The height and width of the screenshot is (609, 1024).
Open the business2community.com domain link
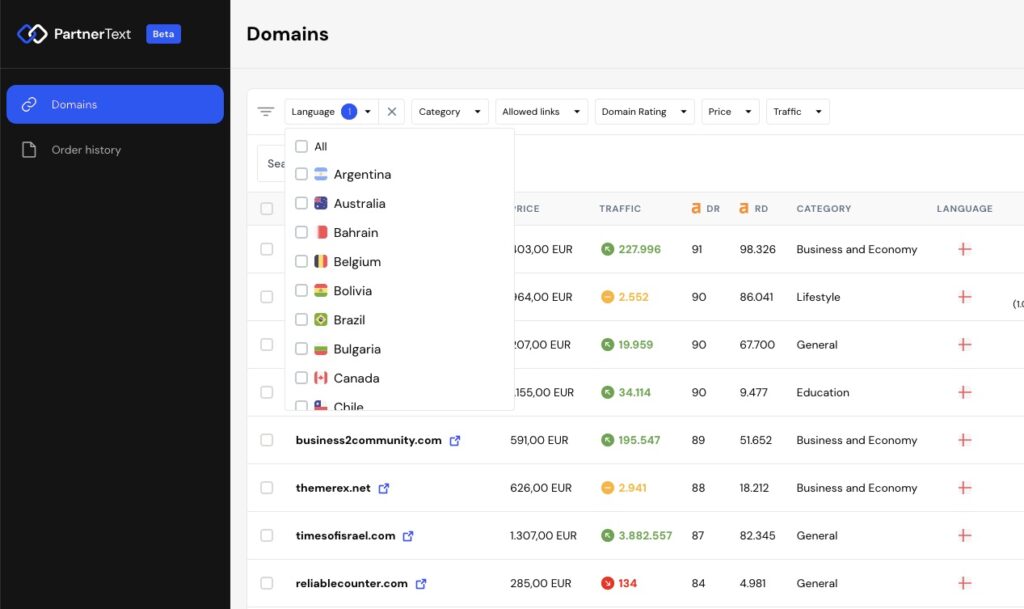368,440
